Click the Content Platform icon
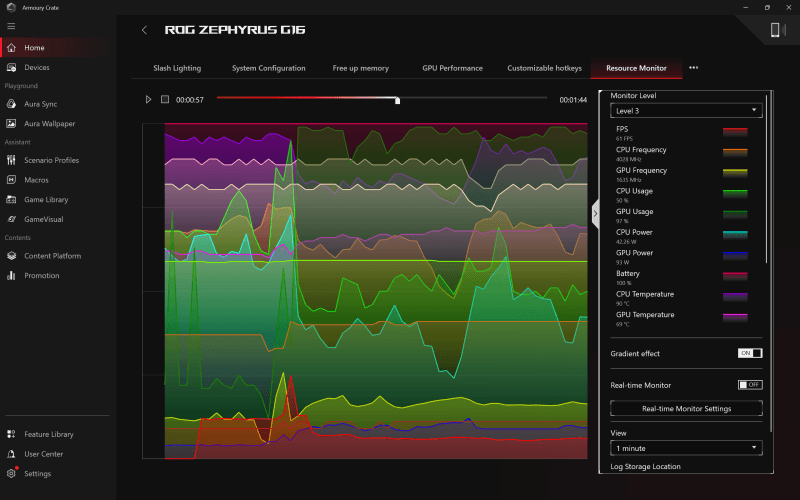Viewport: 800px width, 500px height. [11, 256]
